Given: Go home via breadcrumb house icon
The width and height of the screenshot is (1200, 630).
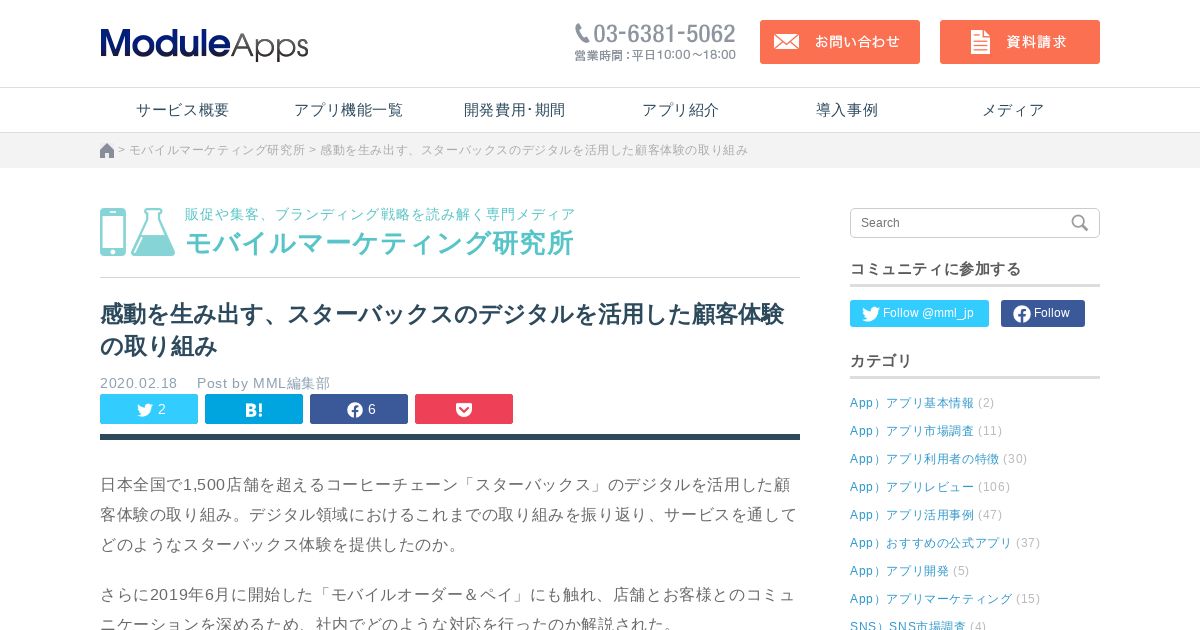Looking at the screenshot, I should click(107, 150).
